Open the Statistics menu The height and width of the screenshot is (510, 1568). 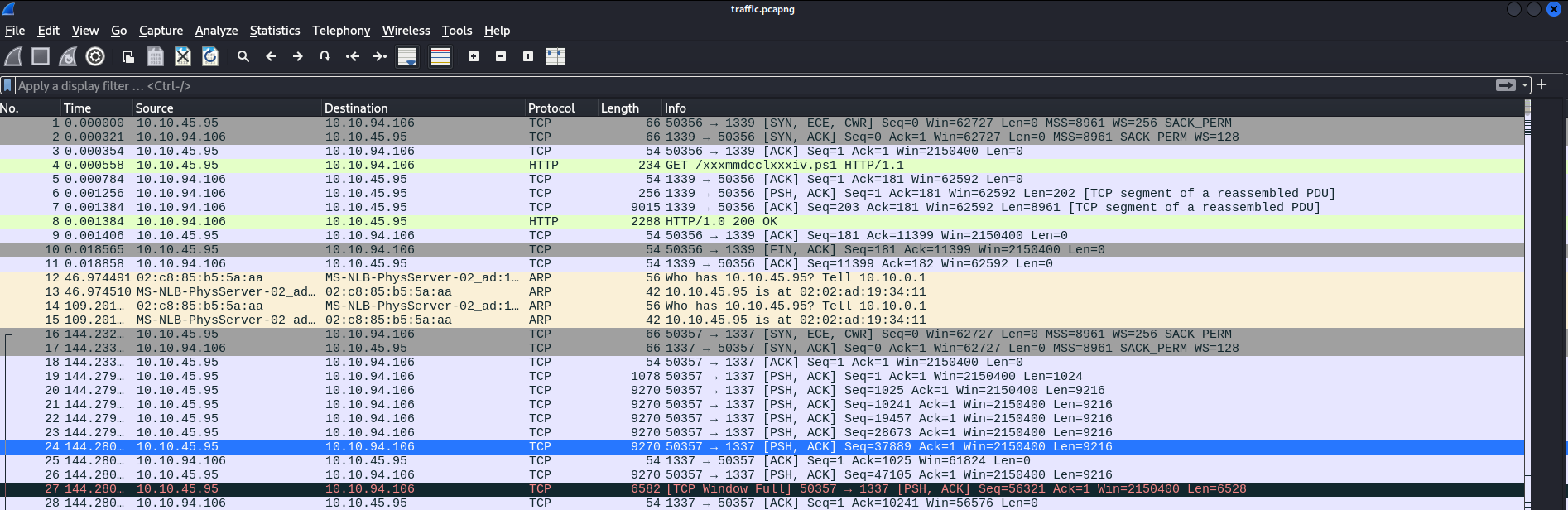(x=274, y=31)
